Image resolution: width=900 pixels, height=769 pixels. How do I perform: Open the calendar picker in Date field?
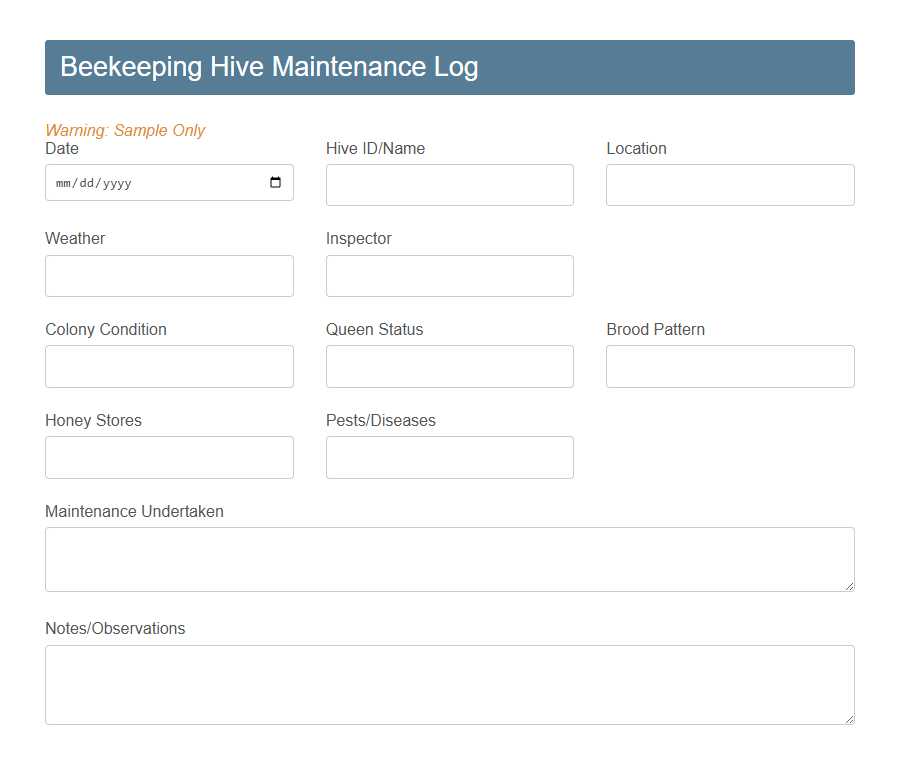coord(276,183)
